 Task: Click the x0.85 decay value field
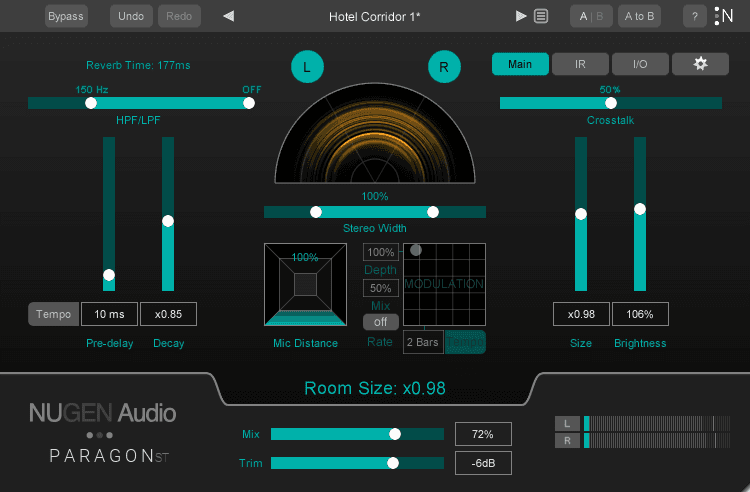tap(168, 314)
